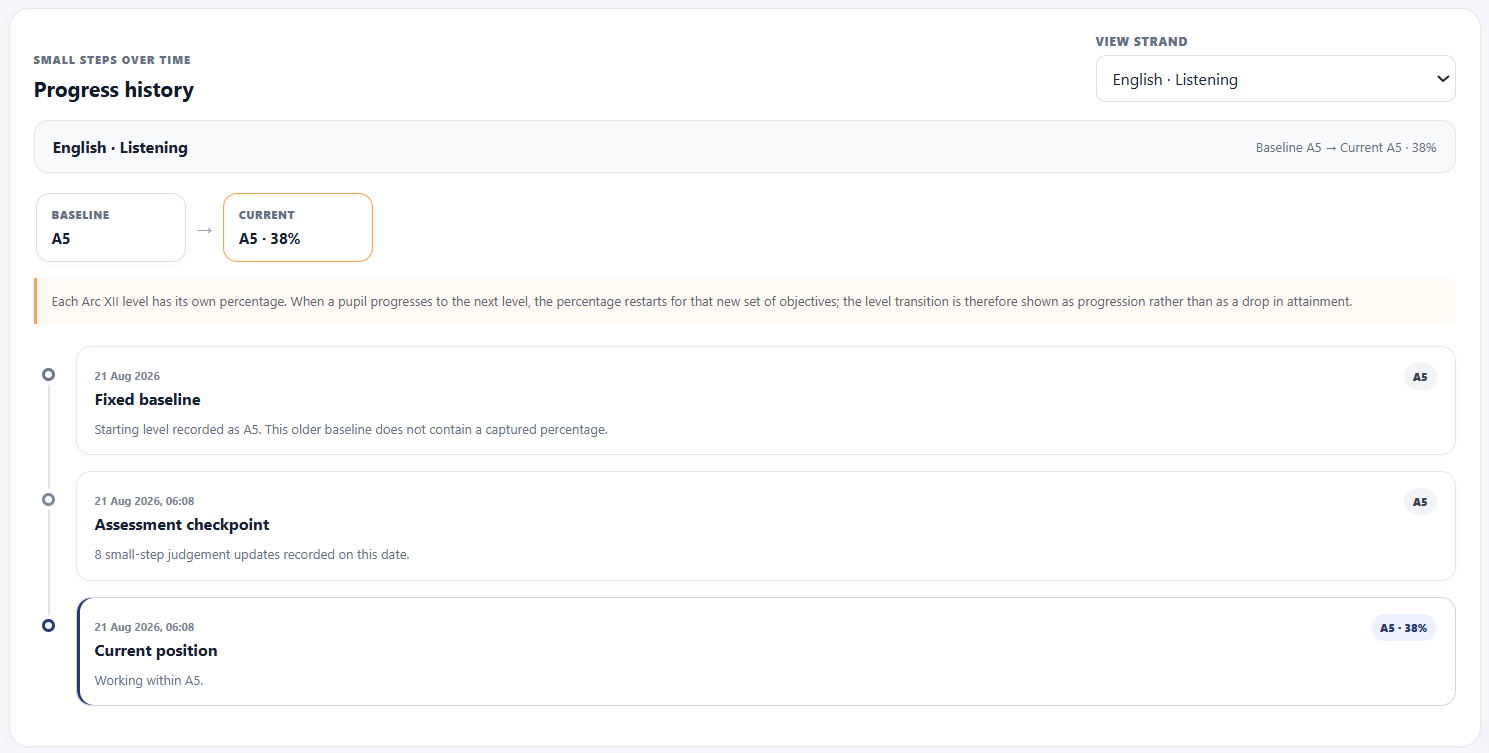This screenshot has height=753, width=1489.
Task: Open the View Strand dropdown
Action: click(x=1275, y=79)
